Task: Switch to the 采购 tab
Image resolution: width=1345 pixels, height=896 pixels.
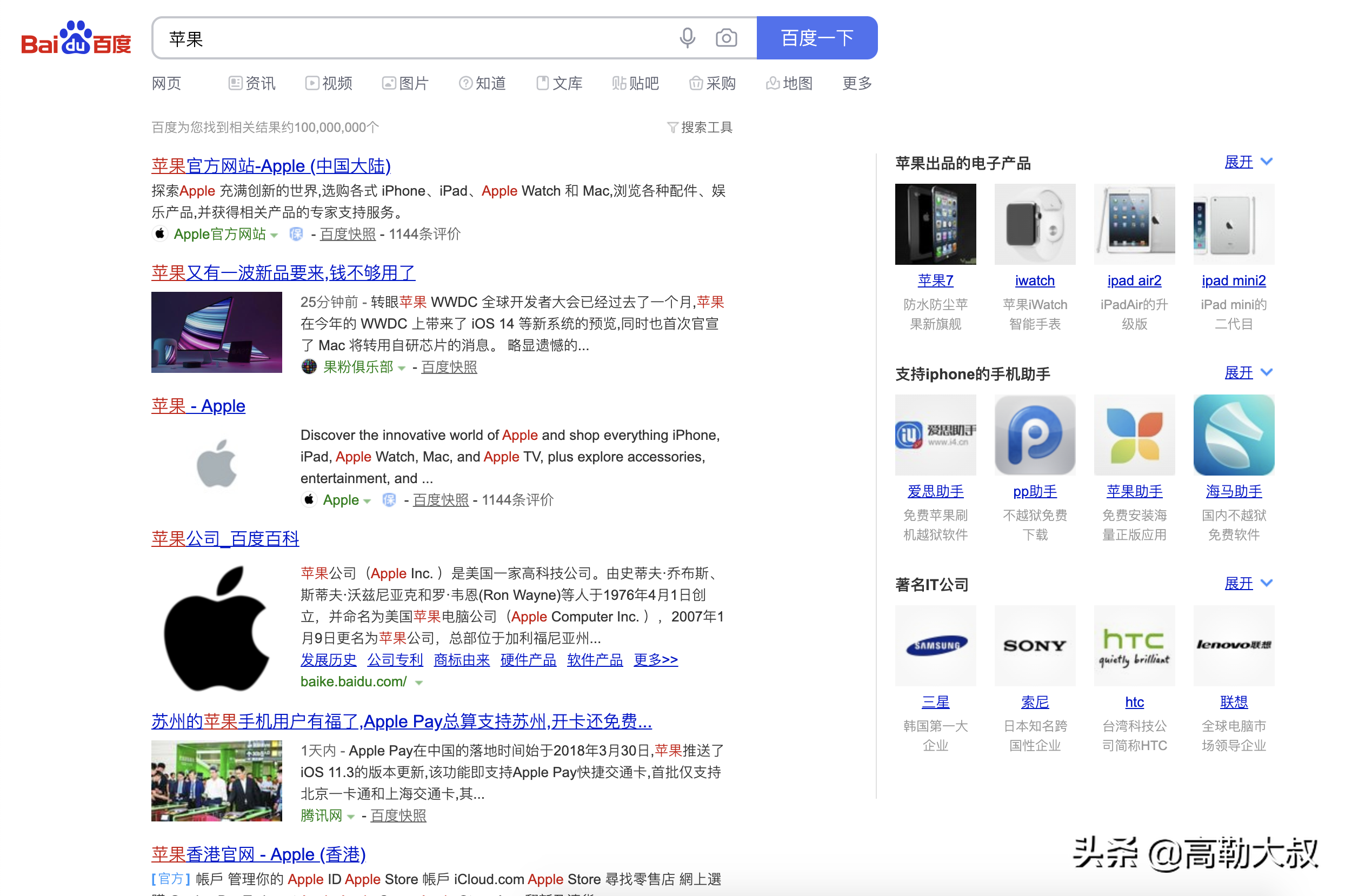Action: 712,83
